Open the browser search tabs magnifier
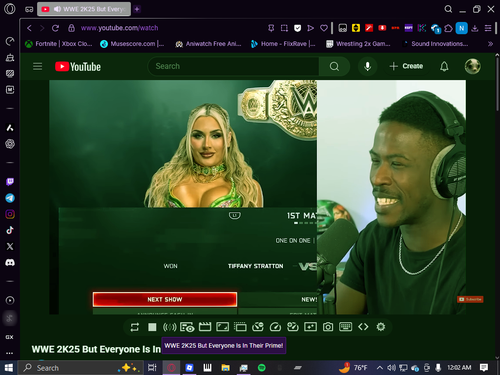The width and height of the screenshot is (500, 375). pyautogui.click(x=448, y=9)
